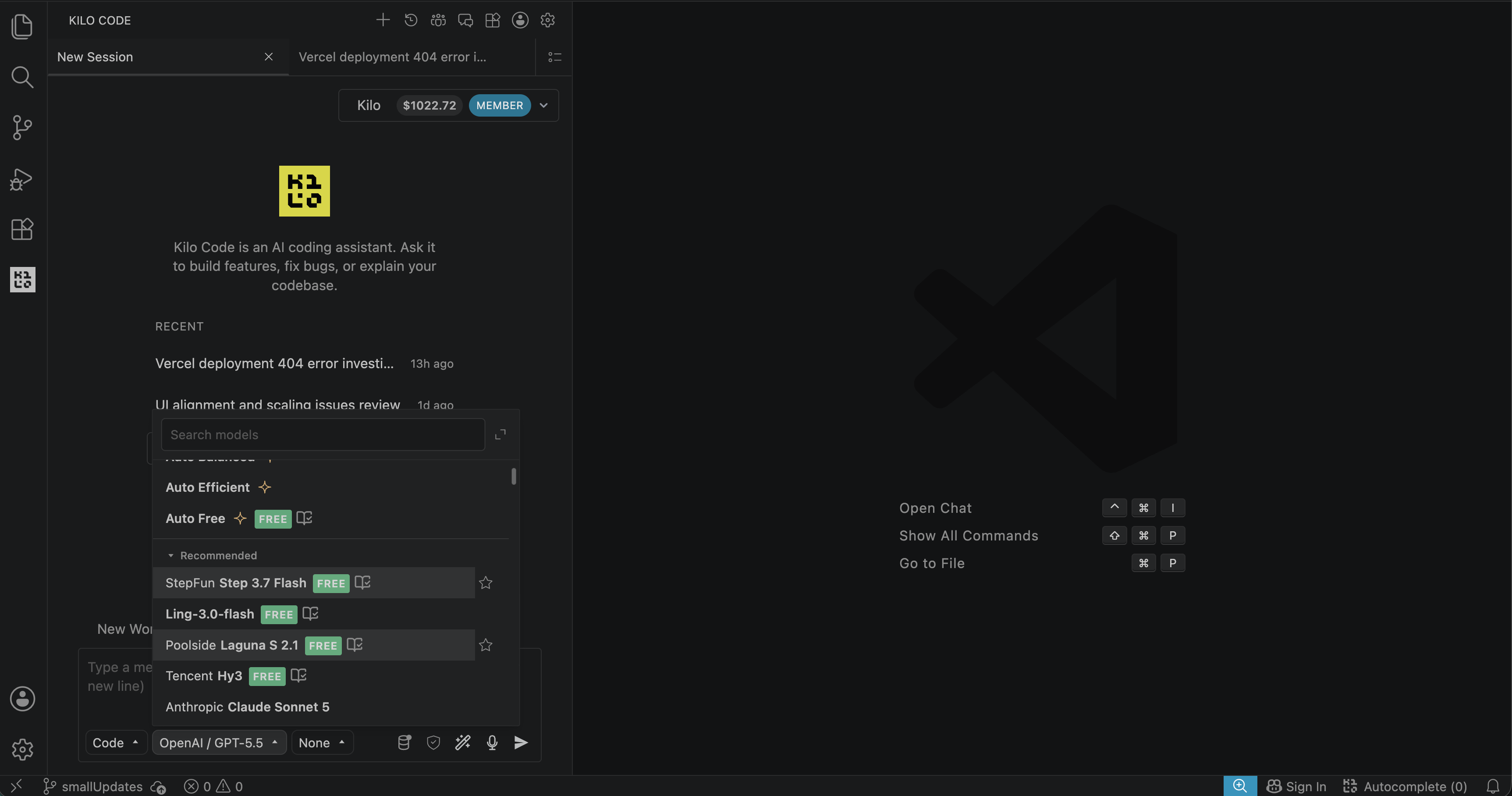1512x796 pixels.
Task: Enhance prompt with magic wand icon
Action: pos(462,743)
